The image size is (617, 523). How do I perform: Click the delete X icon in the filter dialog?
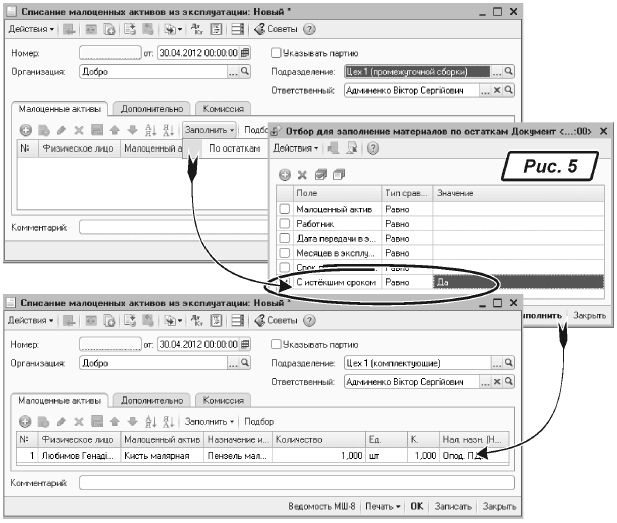click(301, 173)
